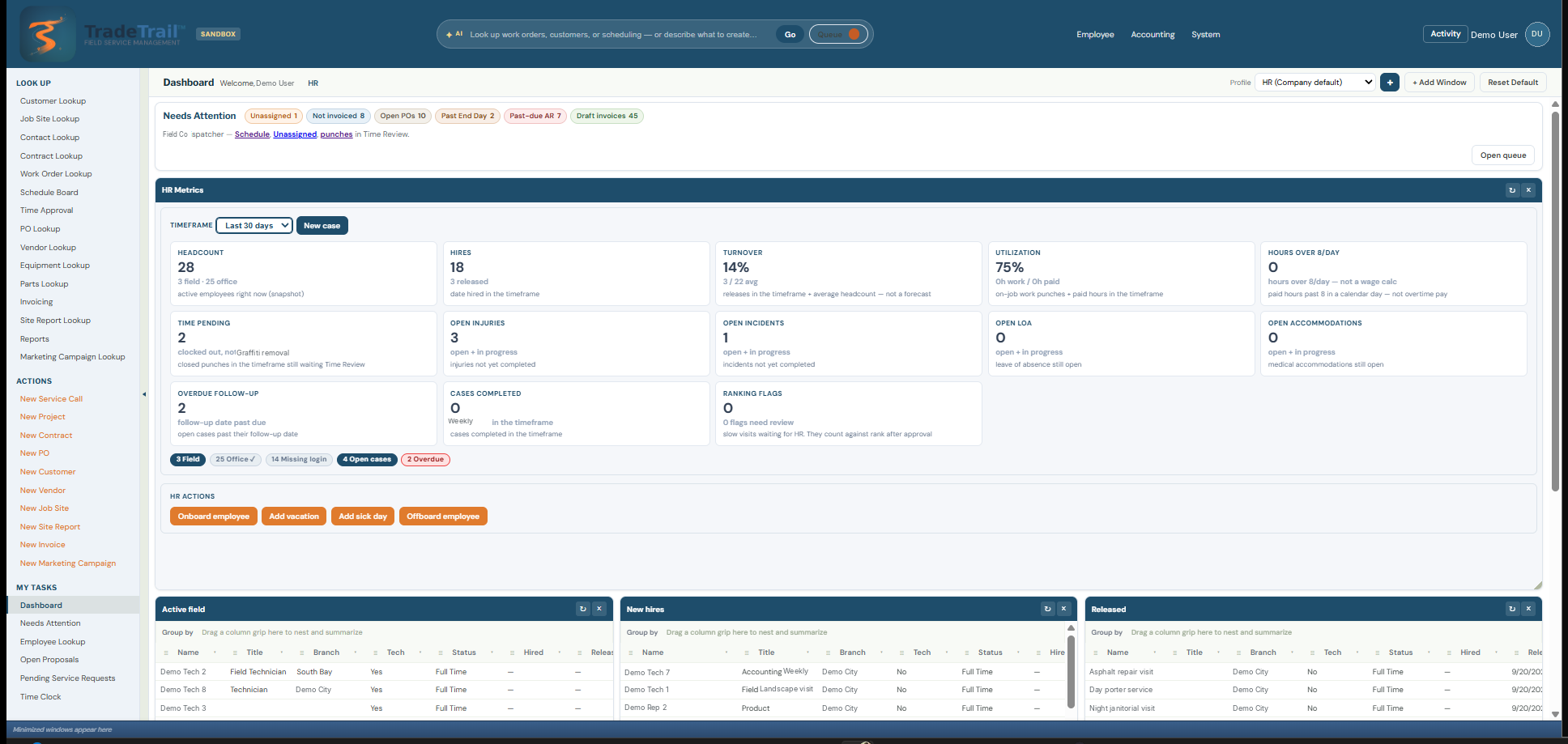
Task: Click the plus button next to Profile dropdown
Action: [1390, 83]
